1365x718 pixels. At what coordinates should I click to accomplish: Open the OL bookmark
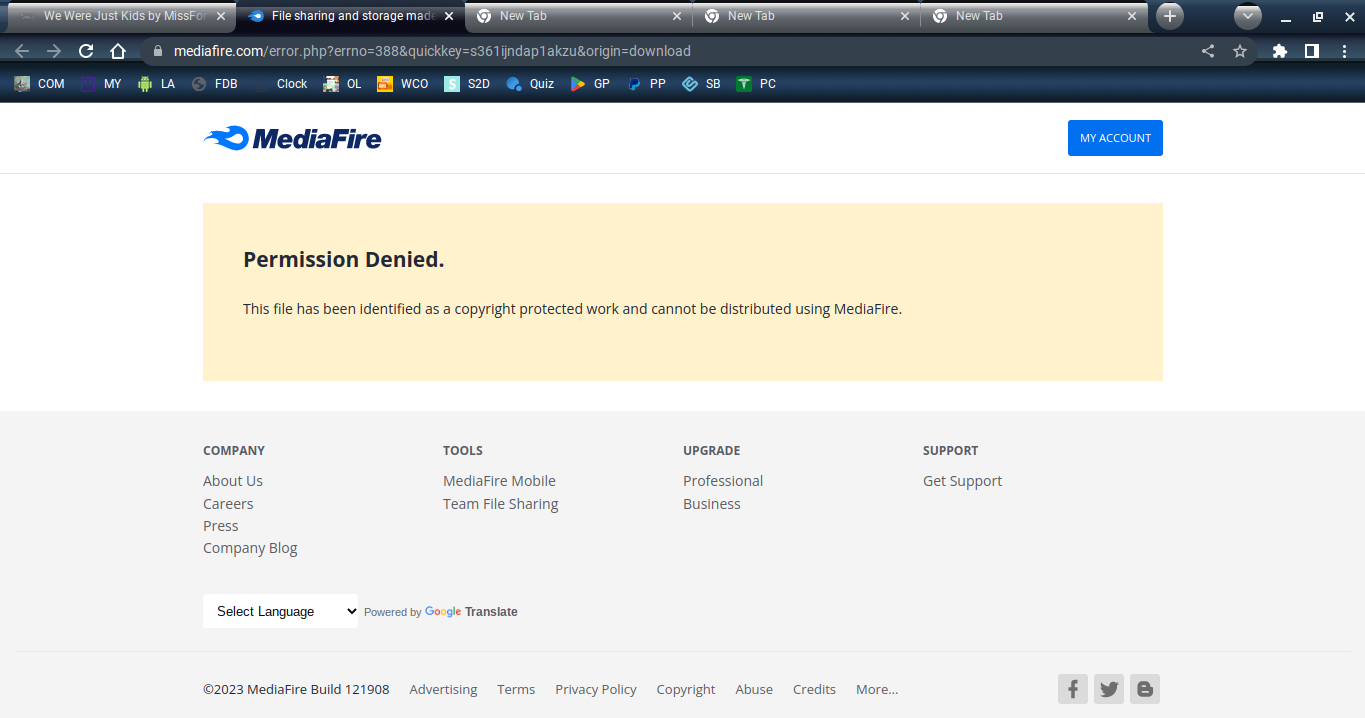click(x=343, y=84)
